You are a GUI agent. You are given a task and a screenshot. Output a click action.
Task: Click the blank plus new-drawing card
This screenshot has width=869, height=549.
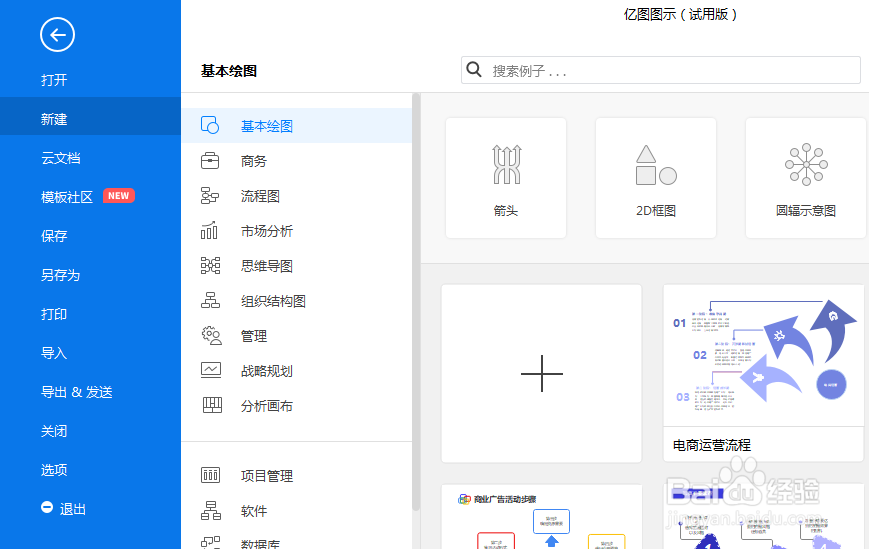click(x=541, y=373)
